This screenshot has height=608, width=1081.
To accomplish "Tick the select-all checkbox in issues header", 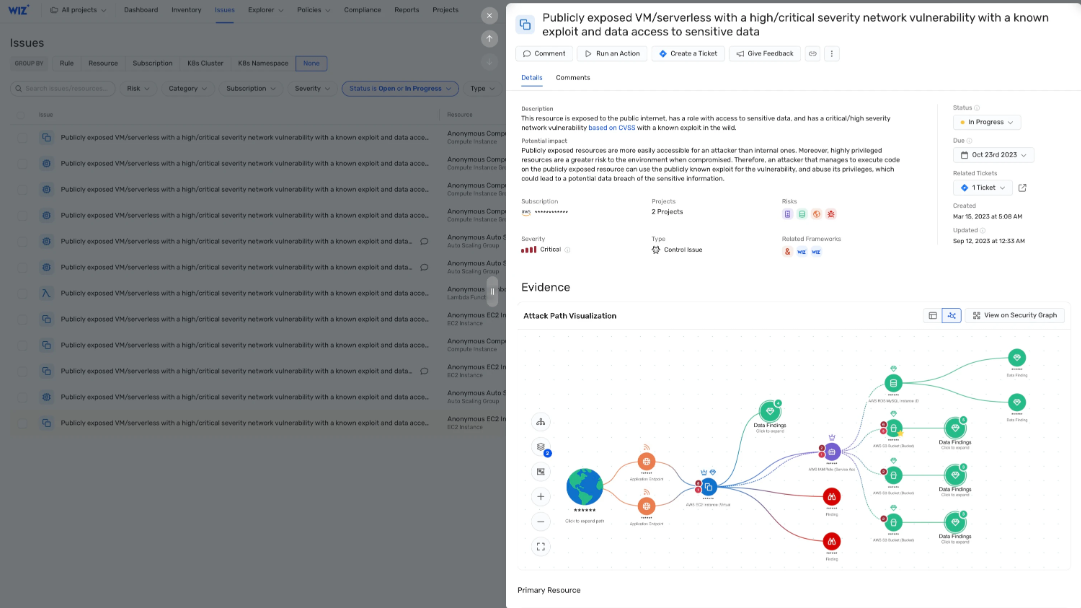I will tap(21, 114).
